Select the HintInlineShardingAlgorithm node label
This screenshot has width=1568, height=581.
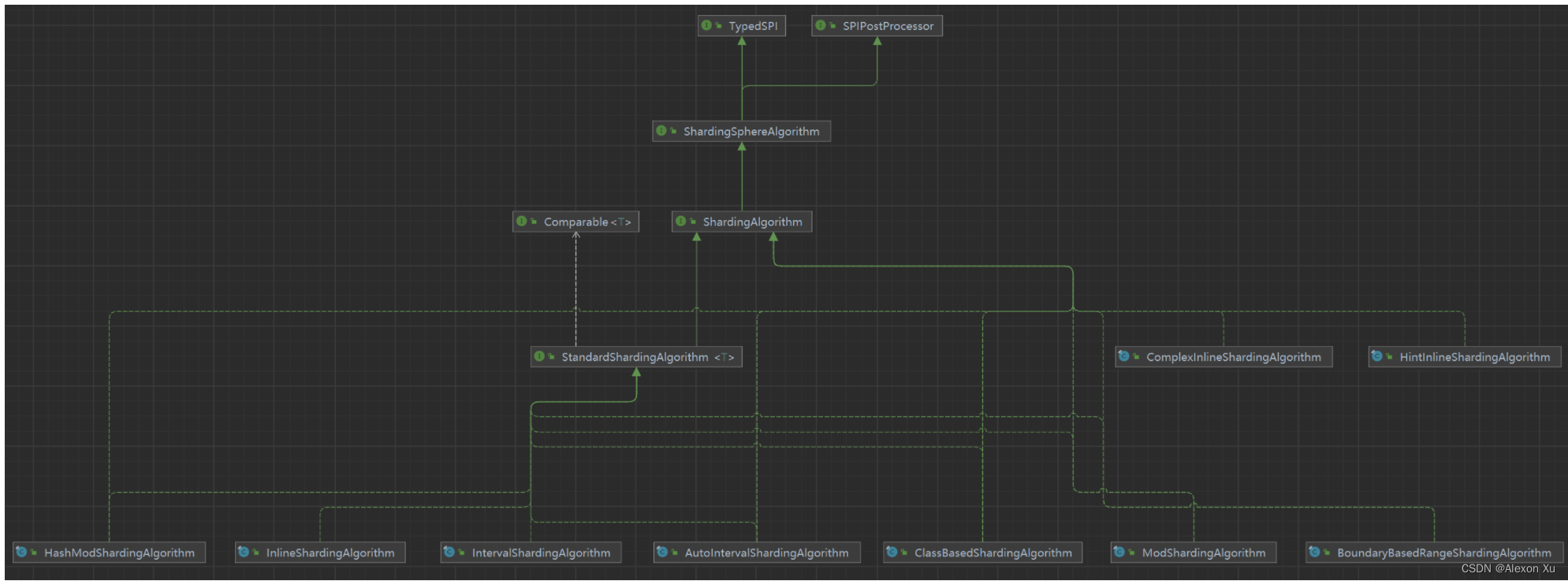(x=1474, y=357)
